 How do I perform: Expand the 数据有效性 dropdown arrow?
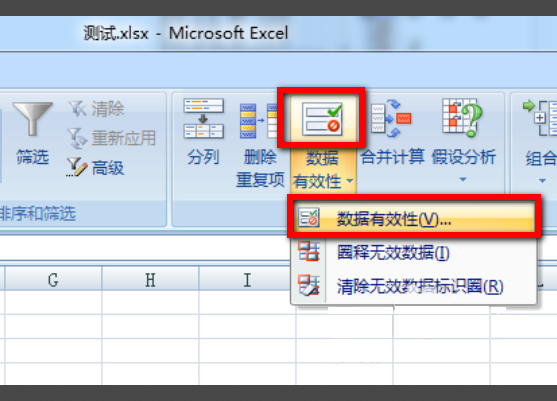350,181
